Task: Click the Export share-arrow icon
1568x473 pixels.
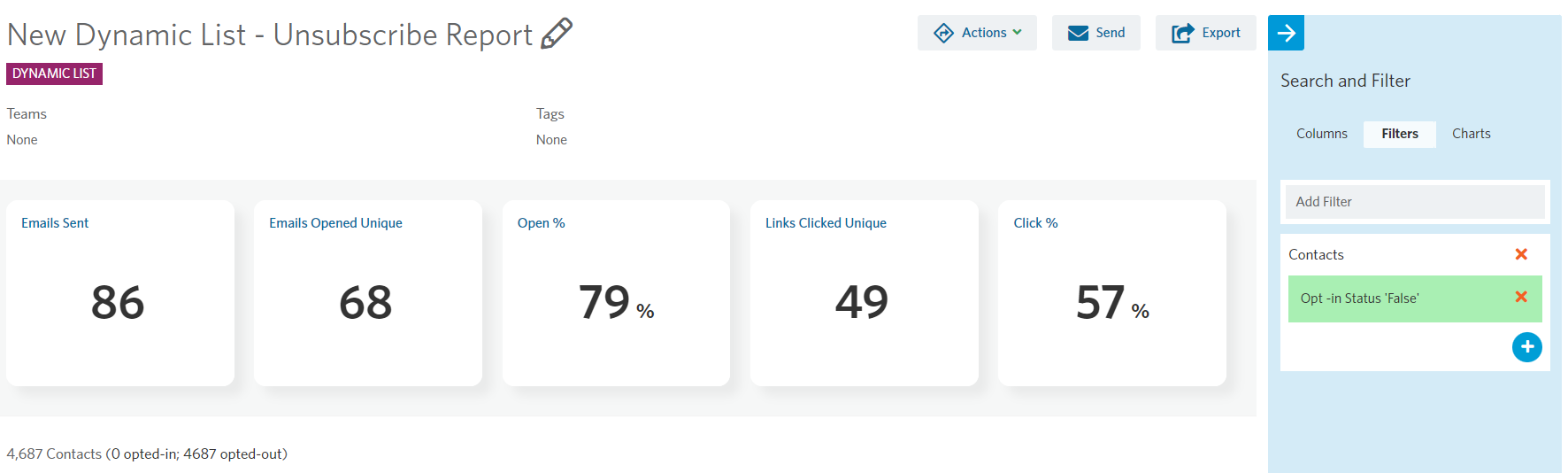Action: click(1183, 33)
